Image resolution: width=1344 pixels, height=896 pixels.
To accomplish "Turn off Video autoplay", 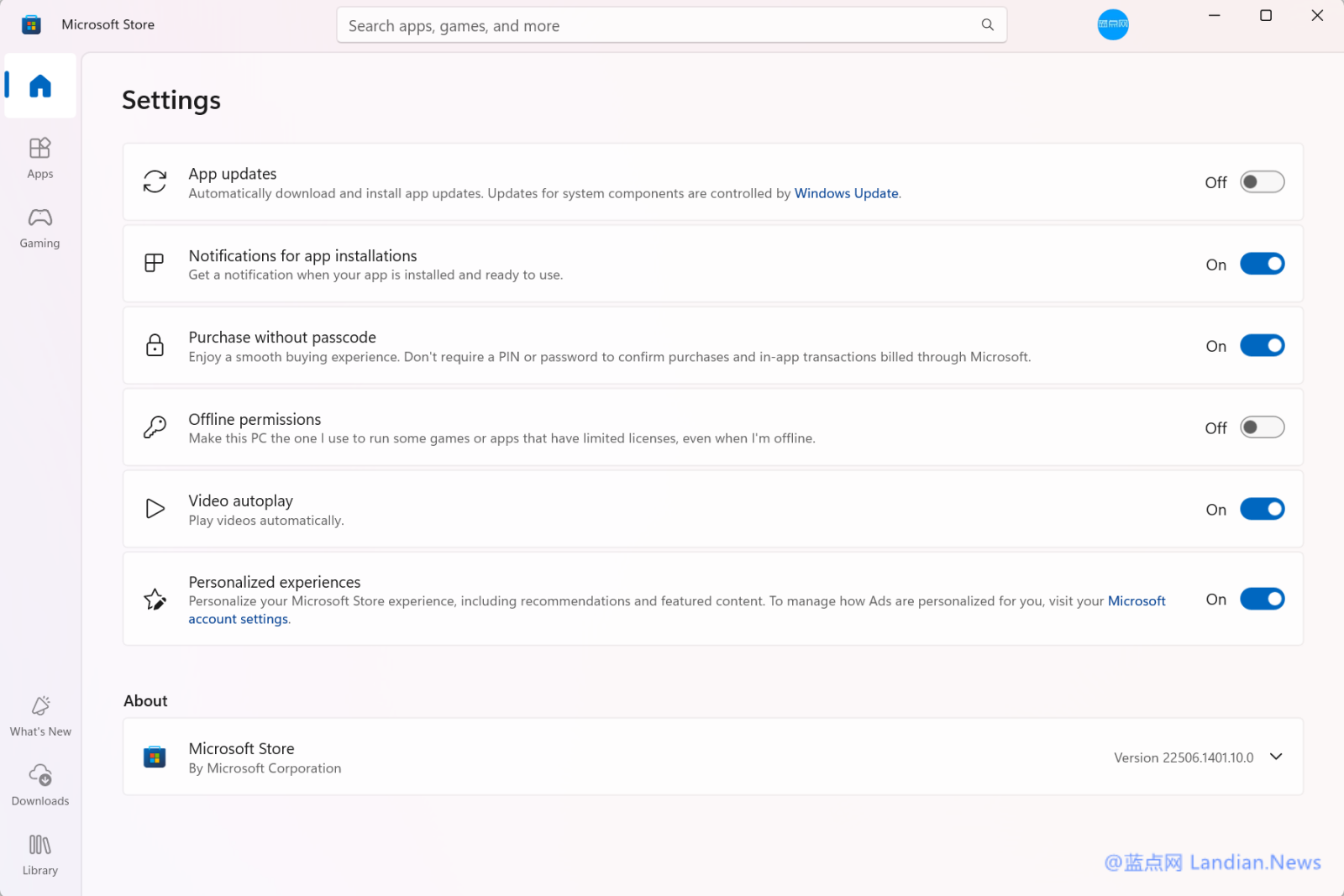I will (1262, 509).
